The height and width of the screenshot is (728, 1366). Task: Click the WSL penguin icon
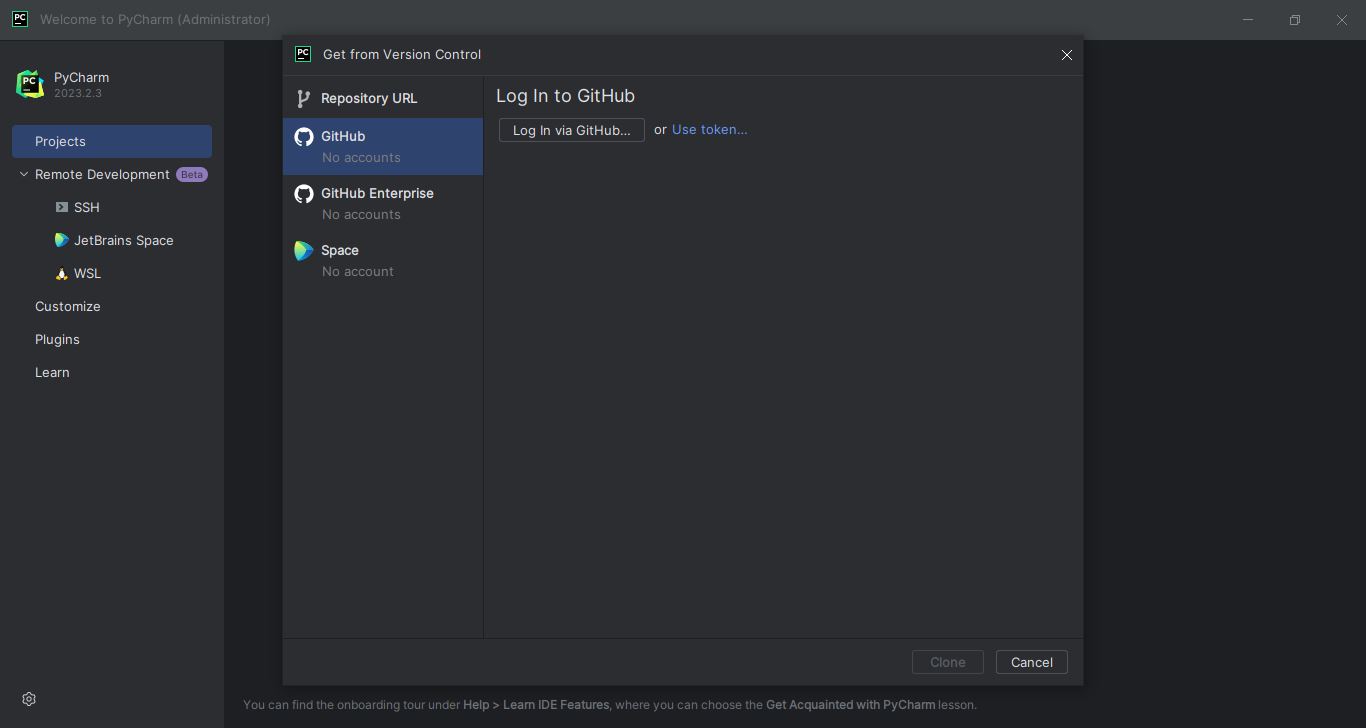coord(62,273)
